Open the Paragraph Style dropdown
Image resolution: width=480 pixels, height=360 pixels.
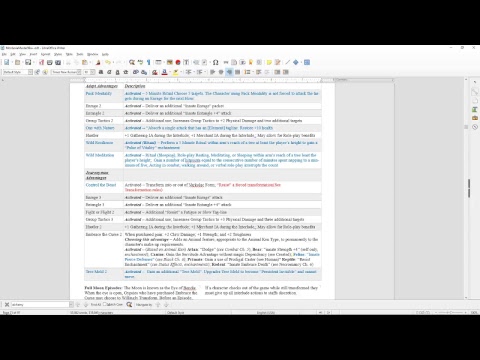(30, 72)
